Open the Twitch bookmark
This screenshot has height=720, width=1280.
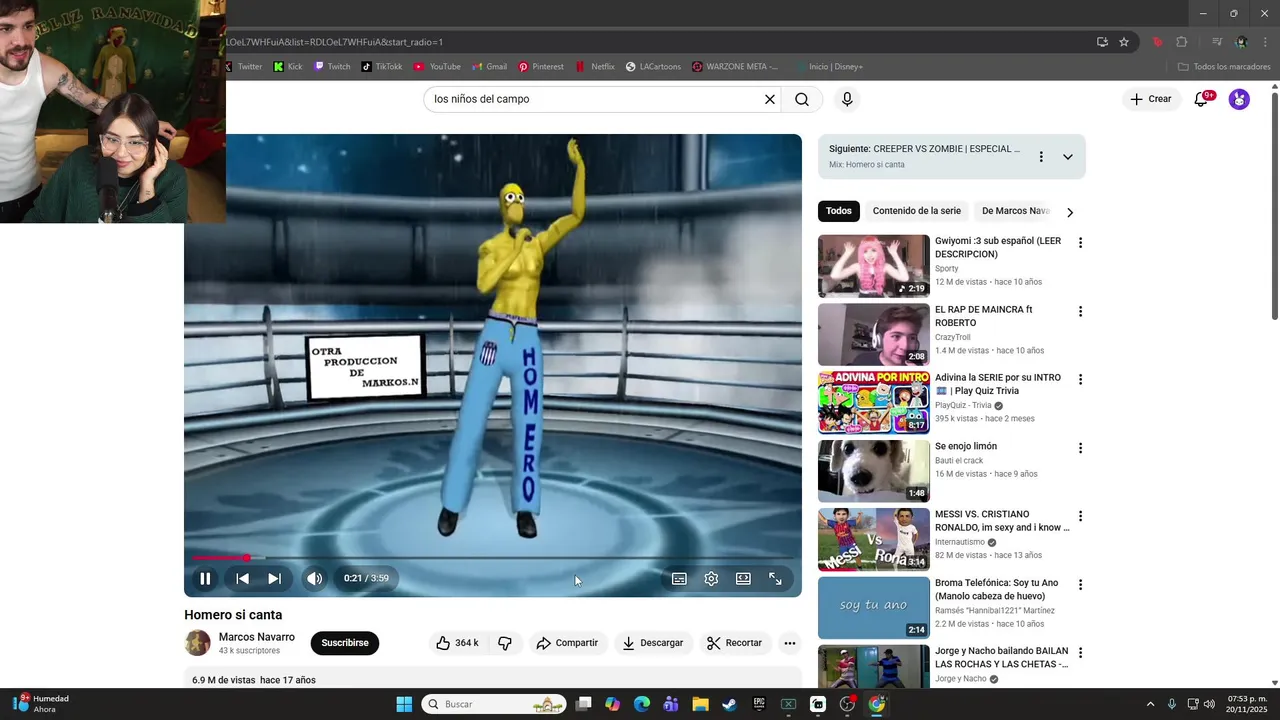[x=332, y=67]
